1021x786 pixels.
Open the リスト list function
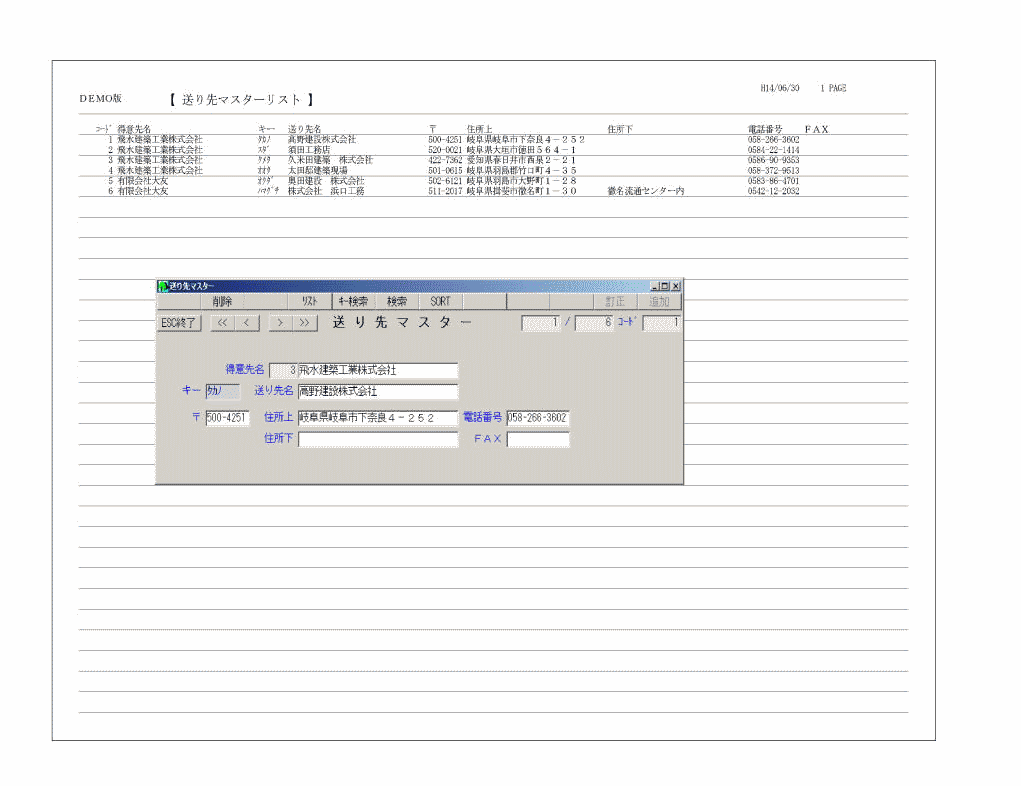coord(309,301)
